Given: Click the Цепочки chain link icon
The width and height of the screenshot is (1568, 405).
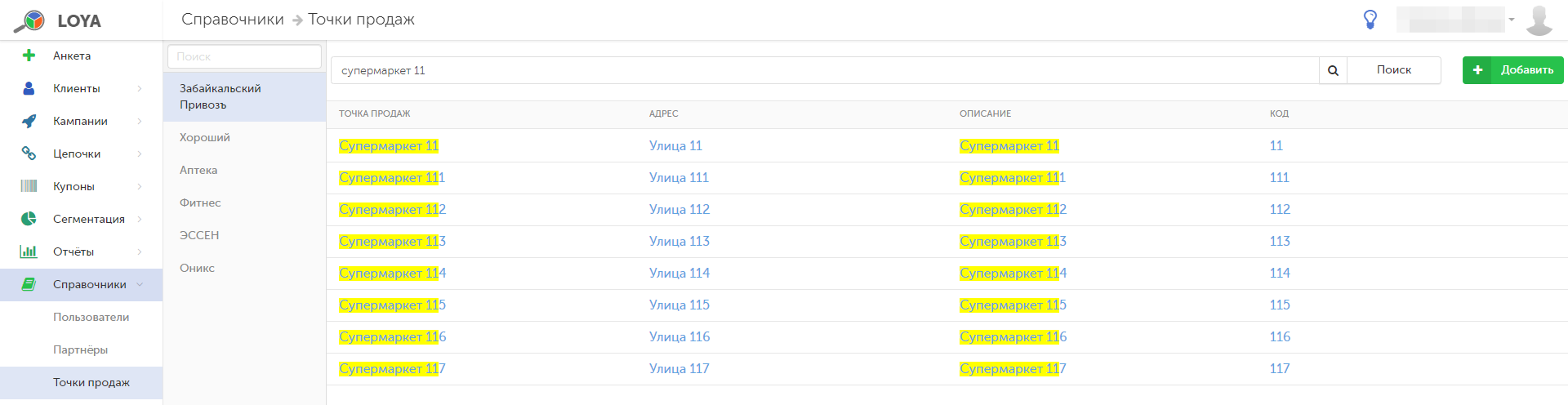Looking at the screenshot, I should point(29,154).
